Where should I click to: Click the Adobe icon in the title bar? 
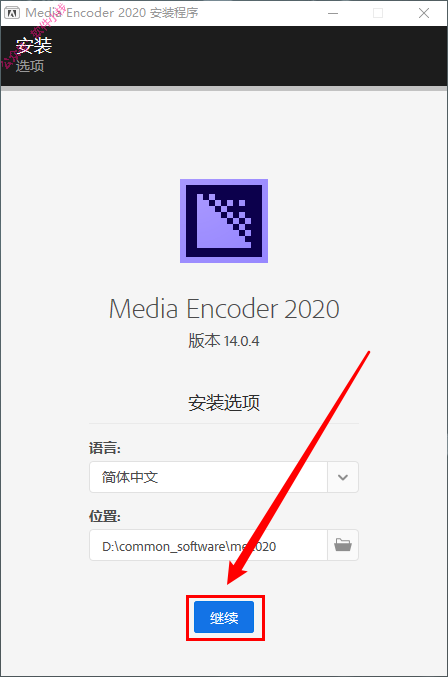(x=12, y=13)
